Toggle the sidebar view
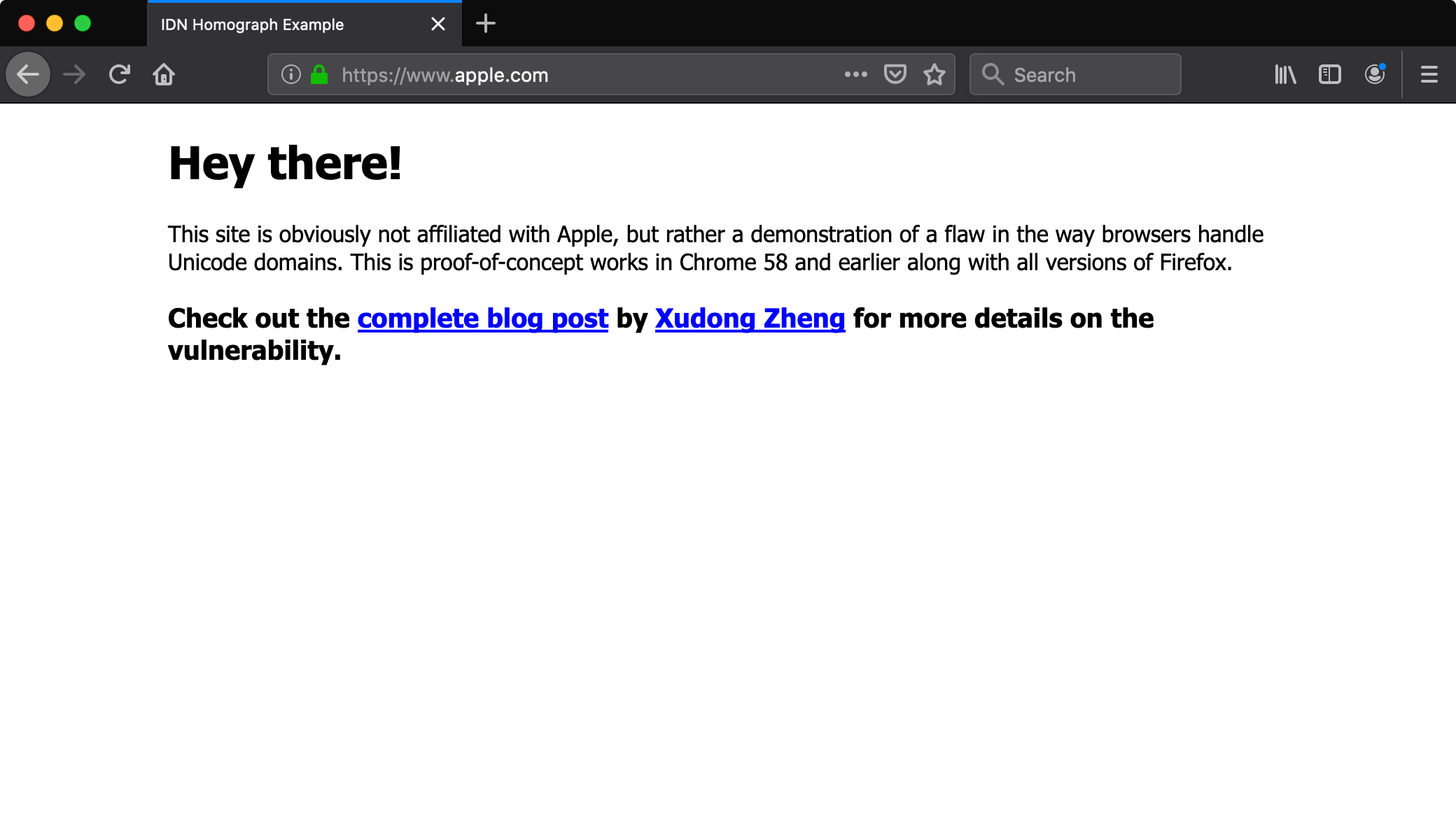 tap(1329, 74)
